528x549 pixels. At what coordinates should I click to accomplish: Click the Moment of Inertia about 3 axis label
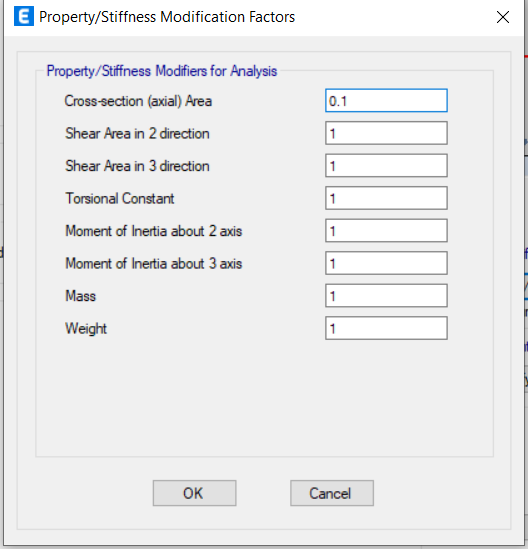click(x=154, y=264)
